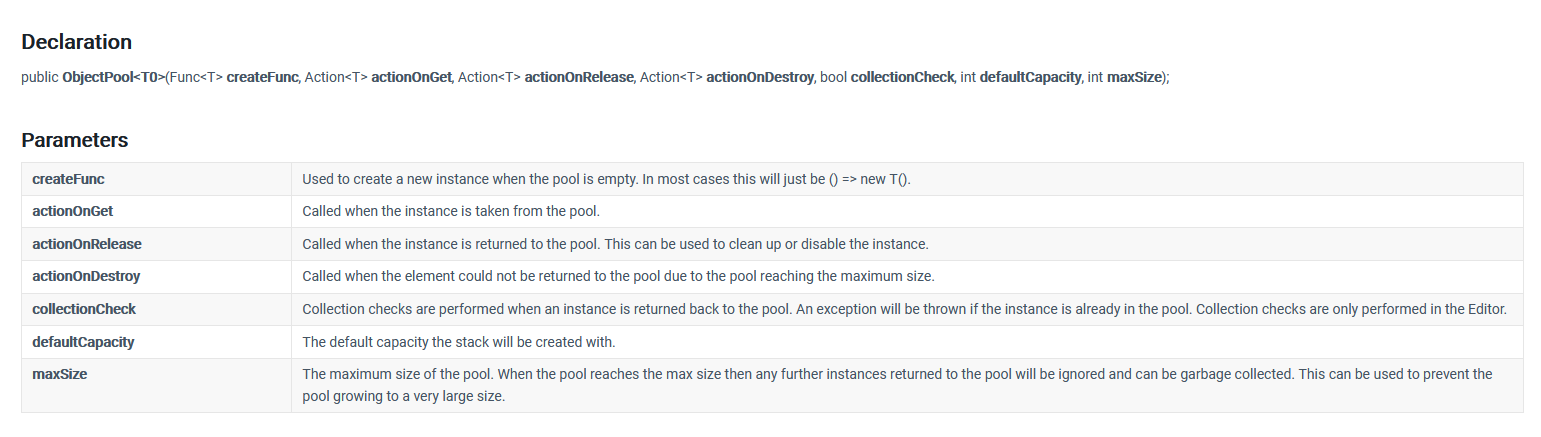1541x437 pixels.
Task: Click the createFunc description about new T()
Action: click(607, 179)
